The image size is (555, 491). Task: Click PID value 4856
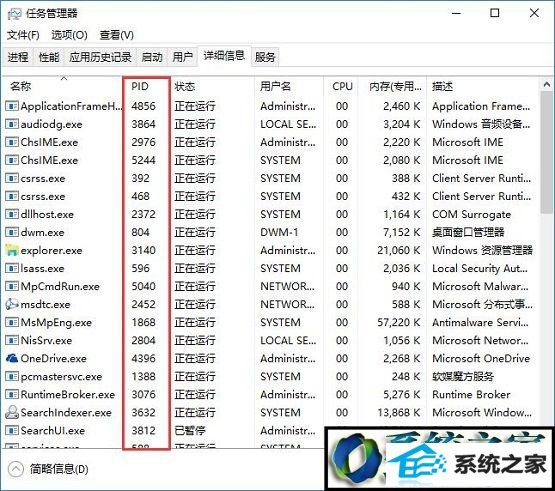point(143,106)
